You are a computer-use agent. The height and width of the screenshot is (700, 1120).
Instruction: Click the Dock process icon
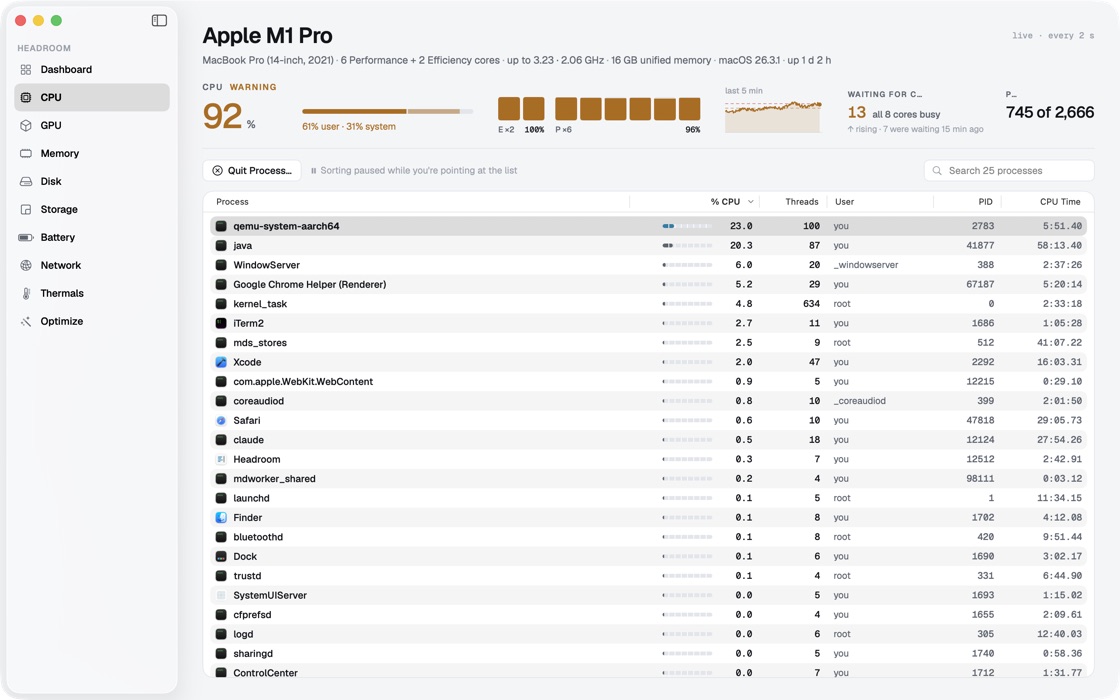tap(221, 556)
